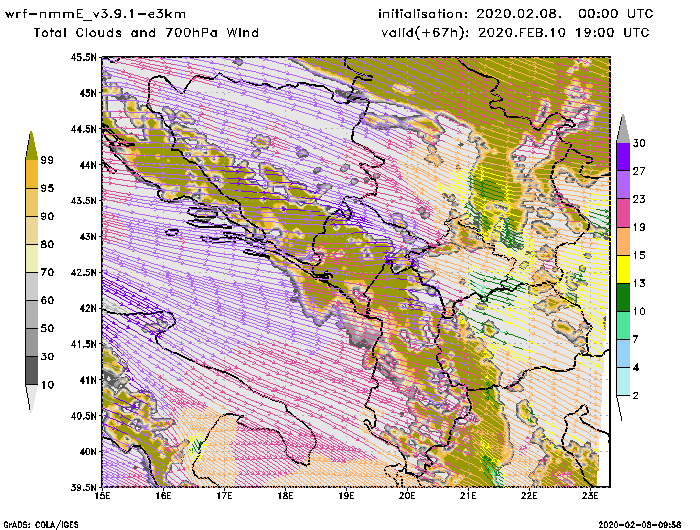Click the 43.5N latitude axis label

83,200
